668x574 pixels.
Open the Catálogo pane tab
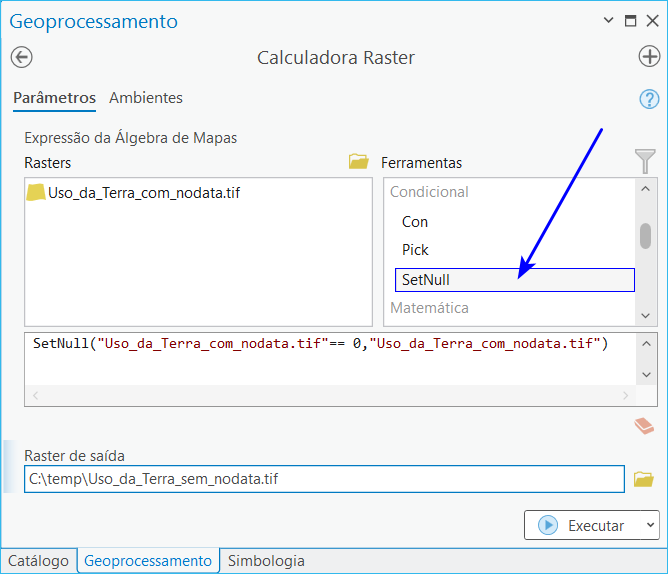[x=38, y=561]
